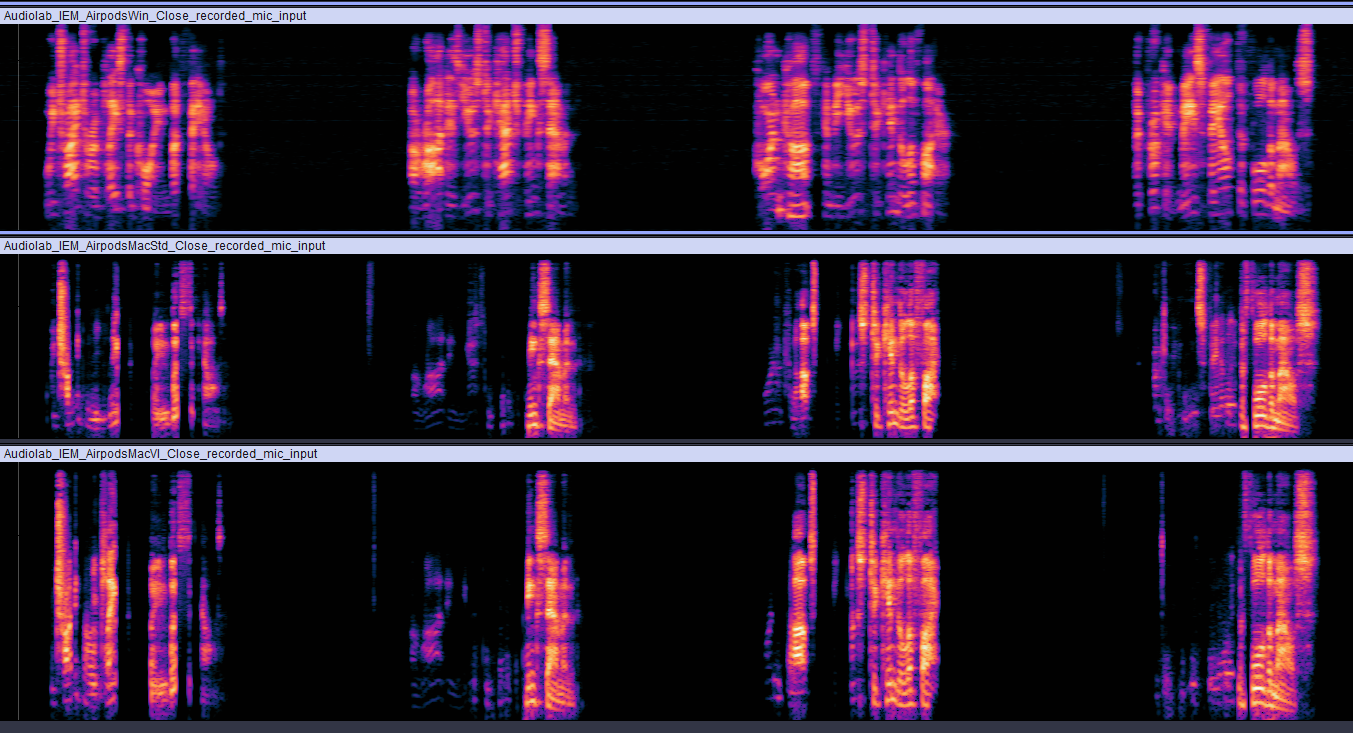Click divider between AirpodsMacStd and AirpodsMacVI tracks
The width and height of the screenshot is (1353, 733).
[x=676, y=442]
